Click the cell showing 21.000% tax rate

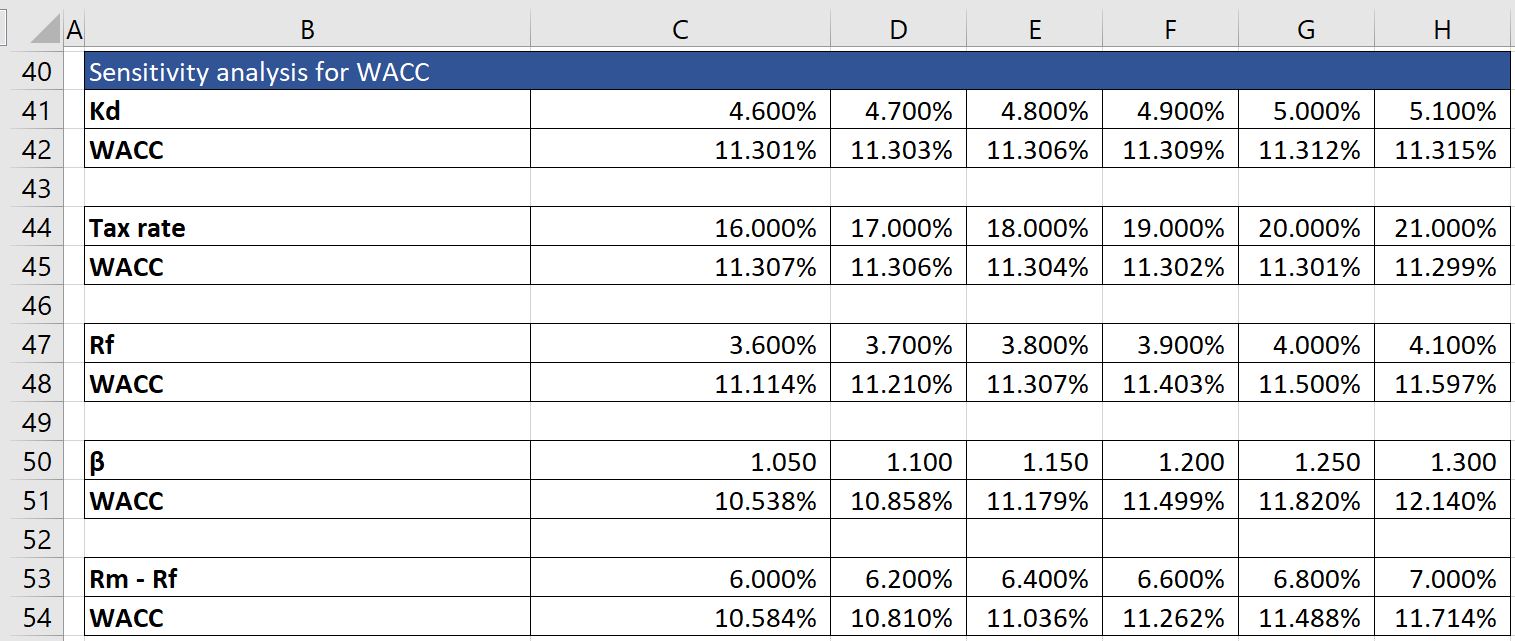(x=1441, y=228)
